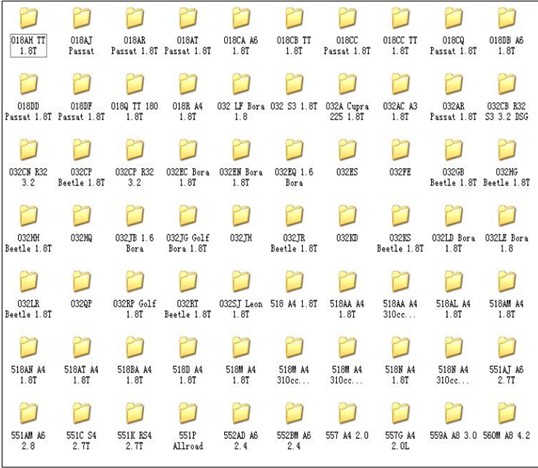This screenshot has width=538, height=468.
Task: Select the '551C S4 2.7T' label
Action: [x=81, y=441]
